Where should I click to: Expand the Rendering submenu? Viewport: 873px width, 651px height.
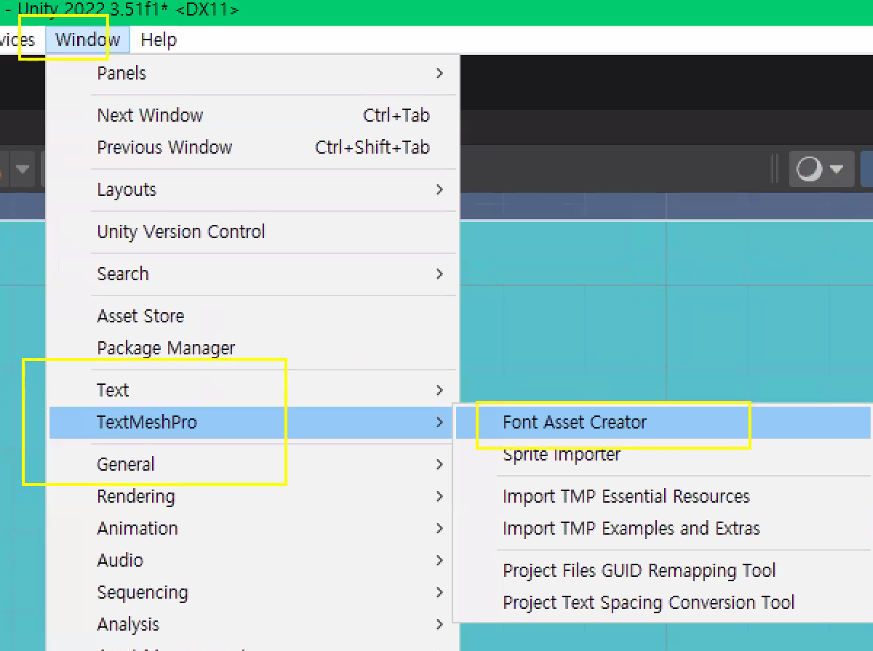coord(253,496)
